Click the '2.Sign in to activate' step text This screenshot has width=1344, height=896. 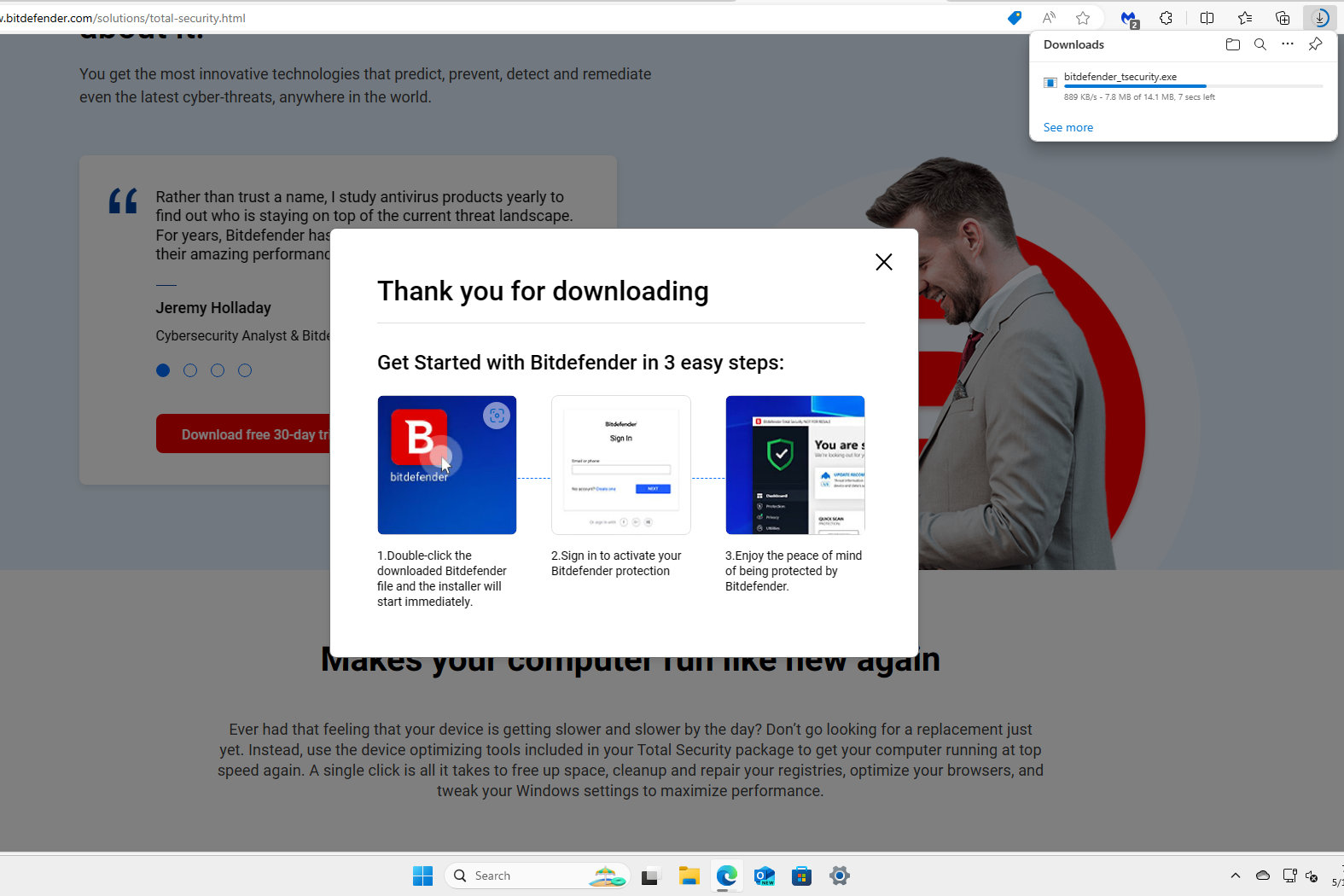click(616, 563)
